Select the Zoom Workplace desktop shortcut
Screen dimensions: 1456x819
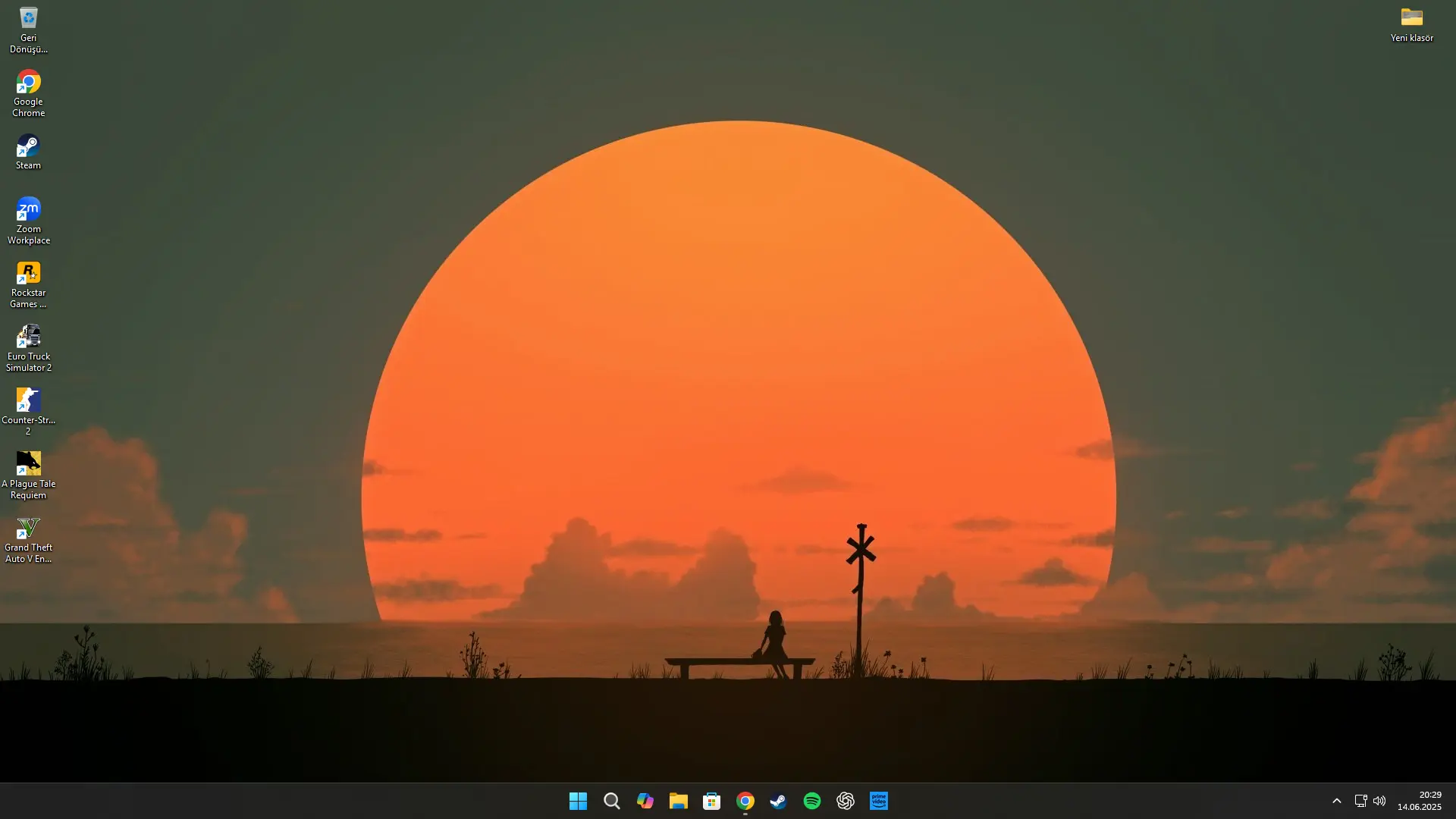tap(28, 221)
